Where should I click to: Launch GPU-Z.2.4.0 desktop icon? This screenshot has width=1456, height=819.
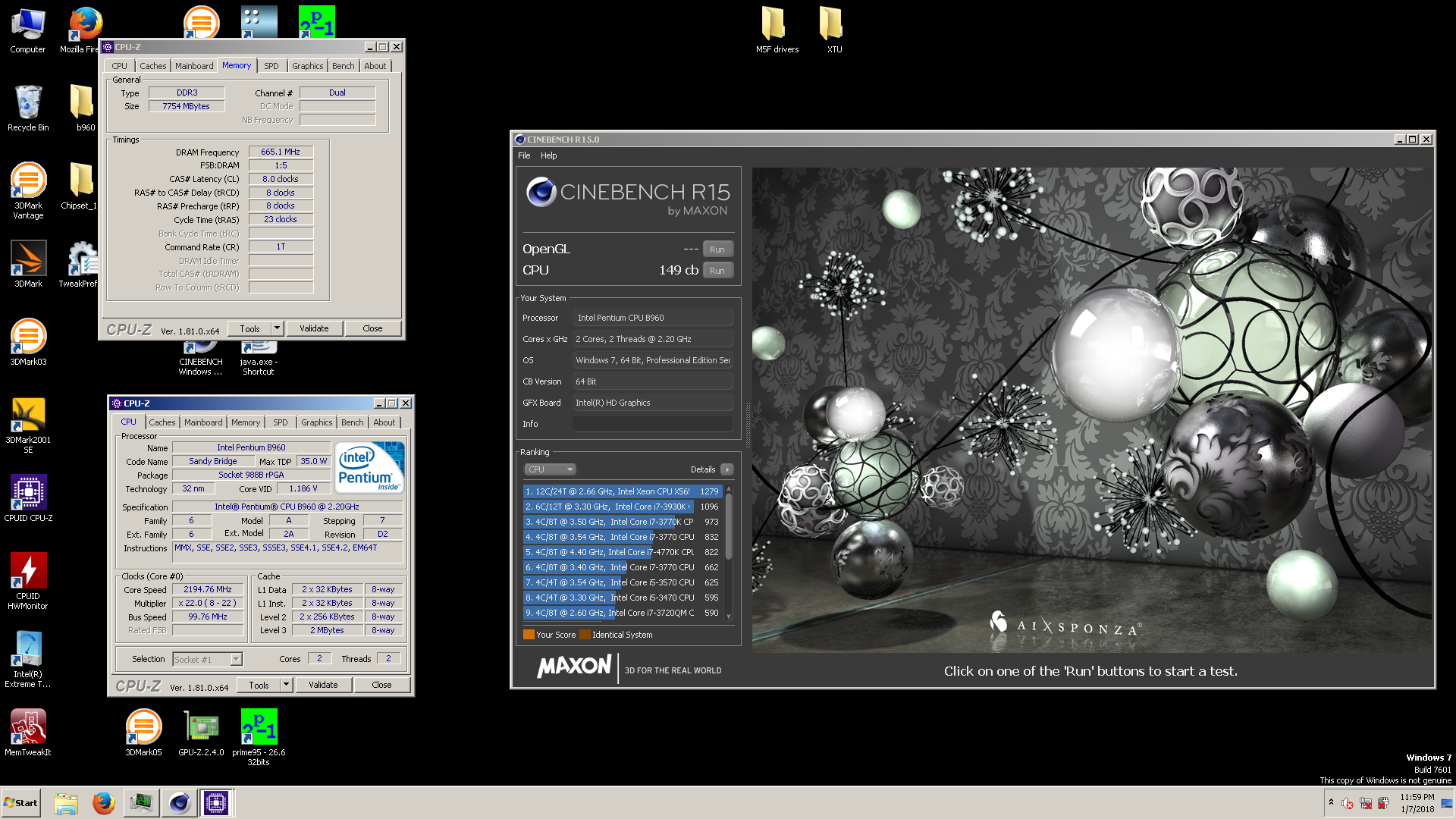(201, 733)
